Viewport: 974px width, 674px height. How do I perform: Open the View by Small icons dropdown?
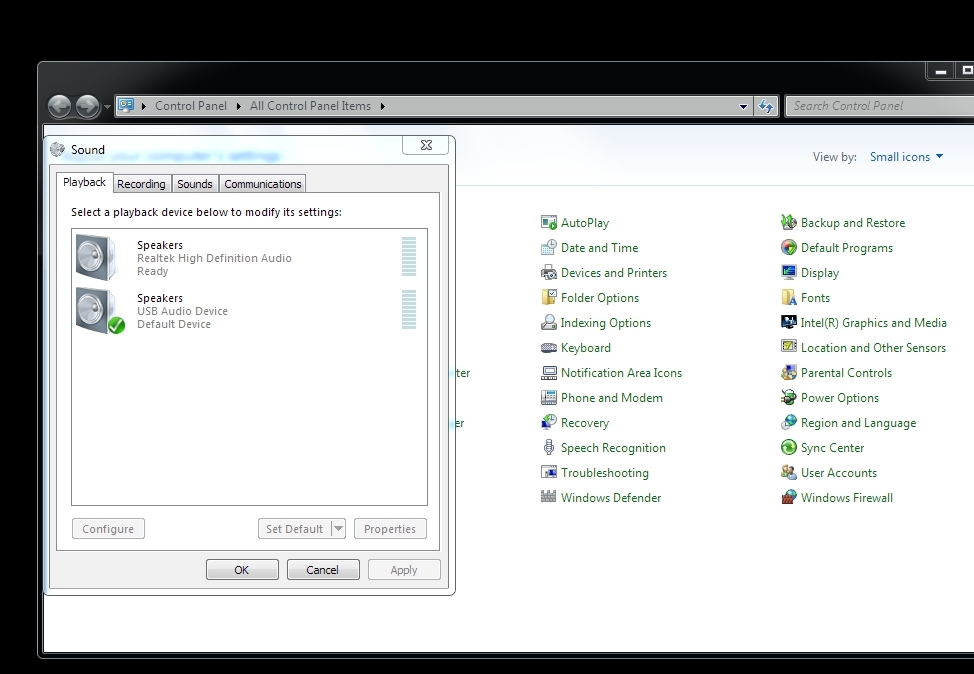(906, 157)
